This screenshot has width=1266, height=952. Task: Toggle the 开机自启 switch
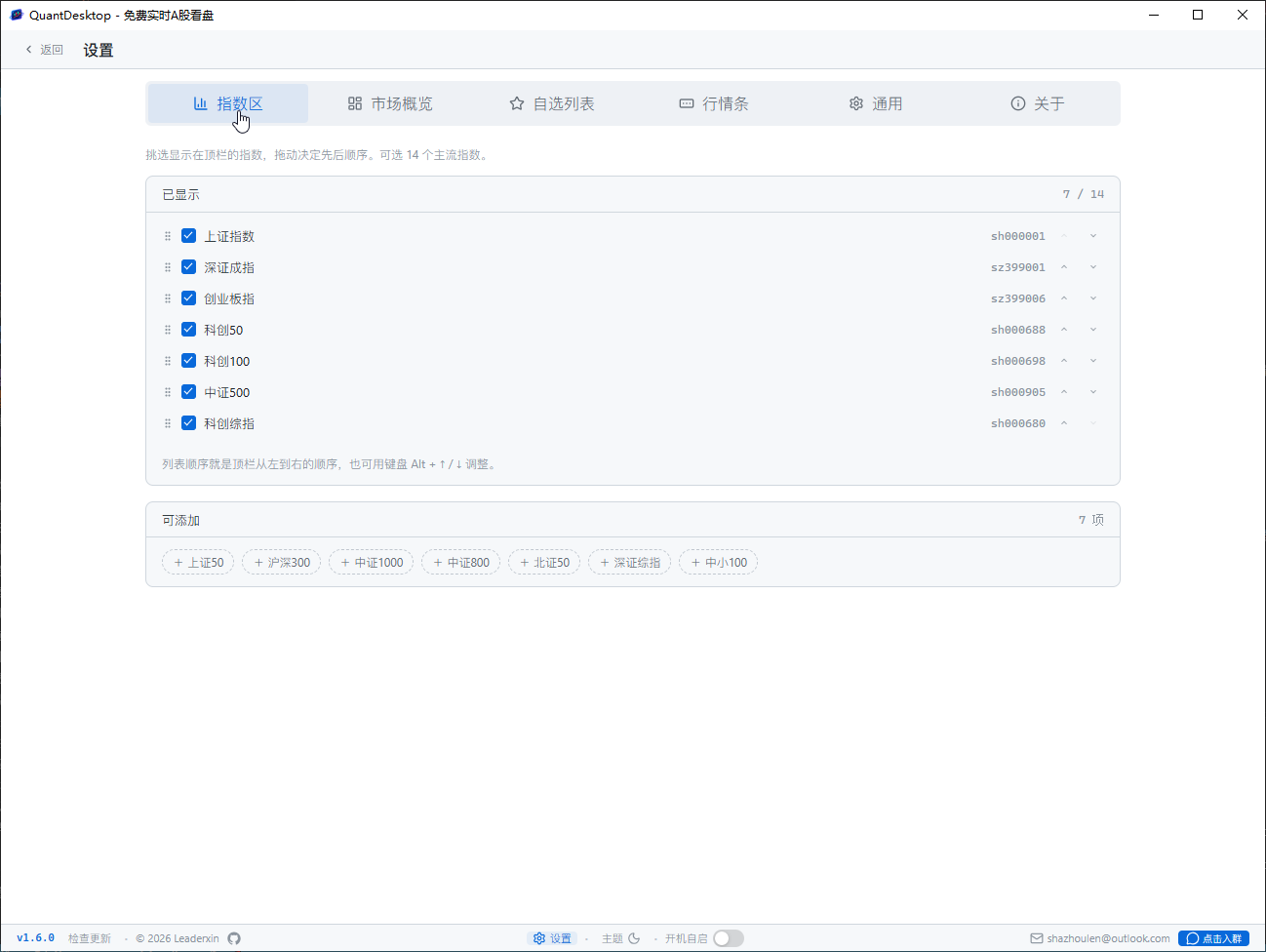click(x=729, y=938)
